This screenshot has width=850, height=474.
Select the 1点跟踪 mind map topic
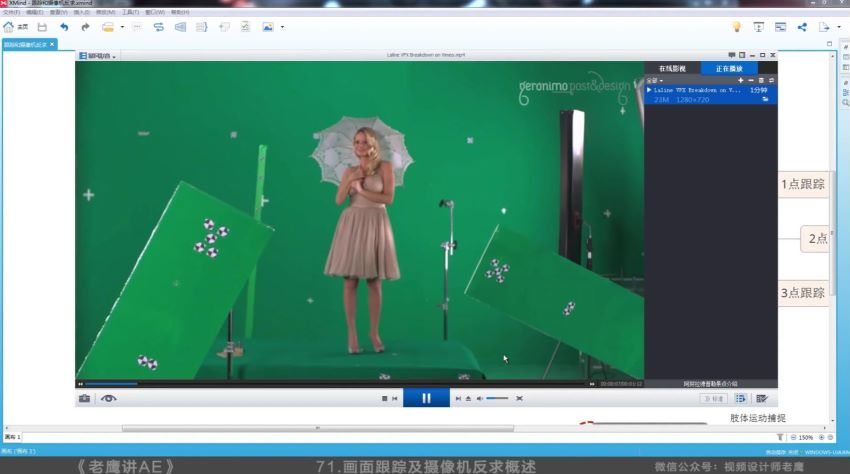coord(803,184)
